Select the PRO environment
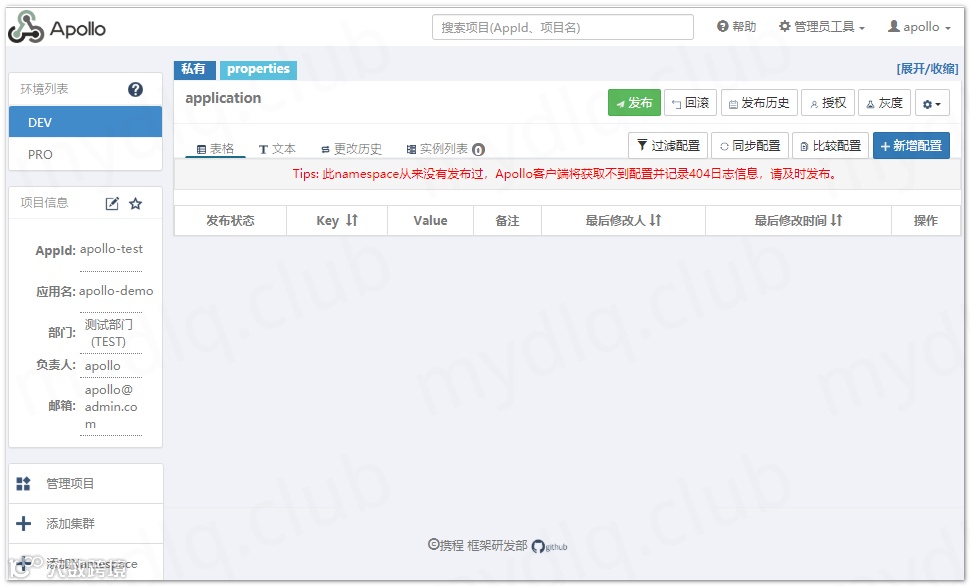Screen dimensions: 970x586 tap(85, 154)
